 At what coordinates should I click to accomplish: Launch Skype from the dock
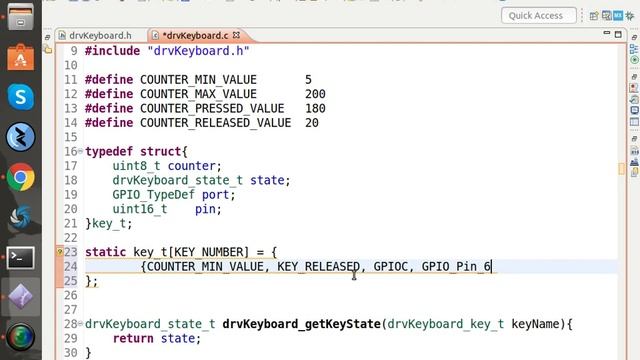click(x=20, y=97)
